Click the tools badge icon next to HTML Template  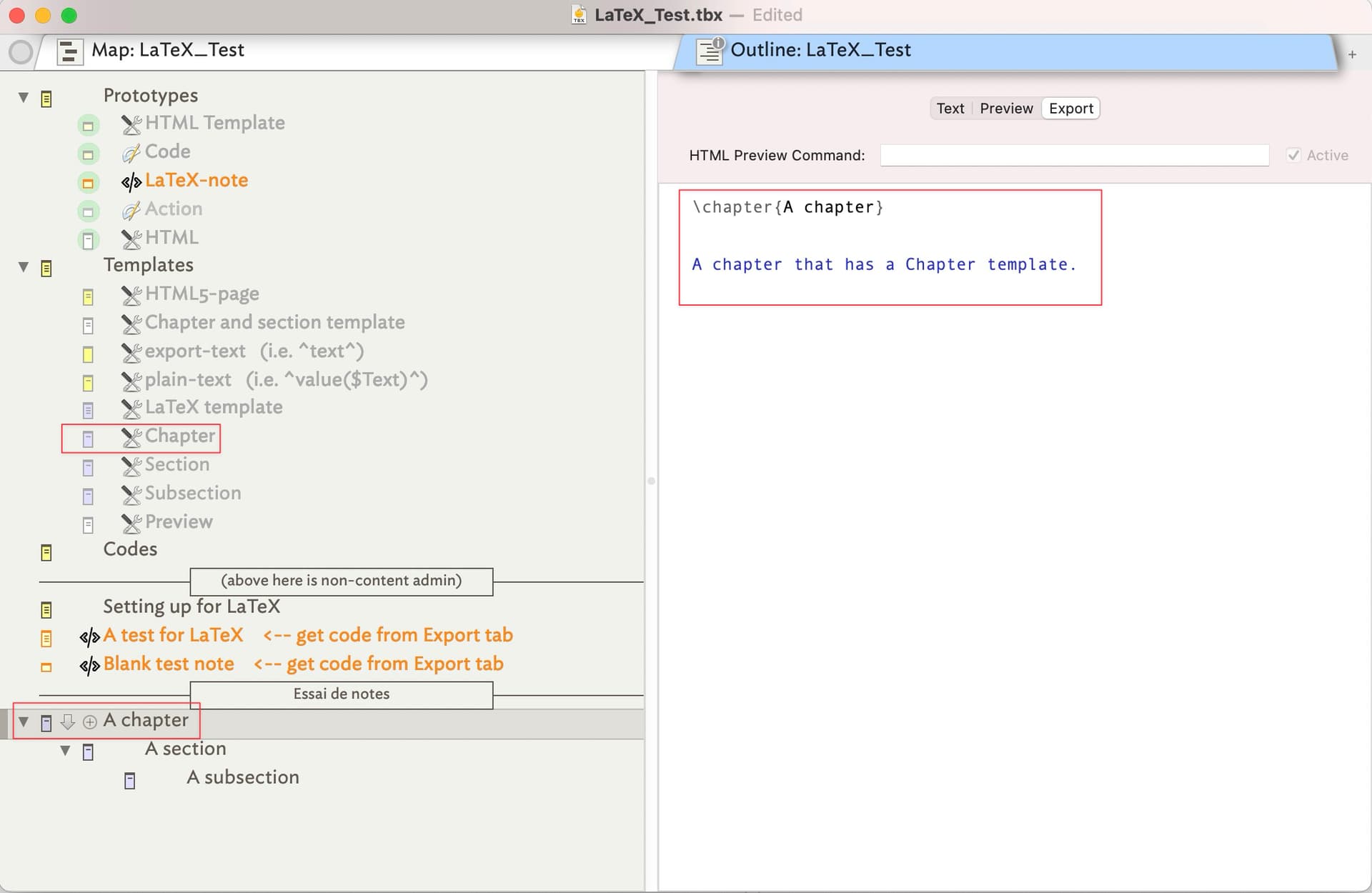[x=131, y=124]
